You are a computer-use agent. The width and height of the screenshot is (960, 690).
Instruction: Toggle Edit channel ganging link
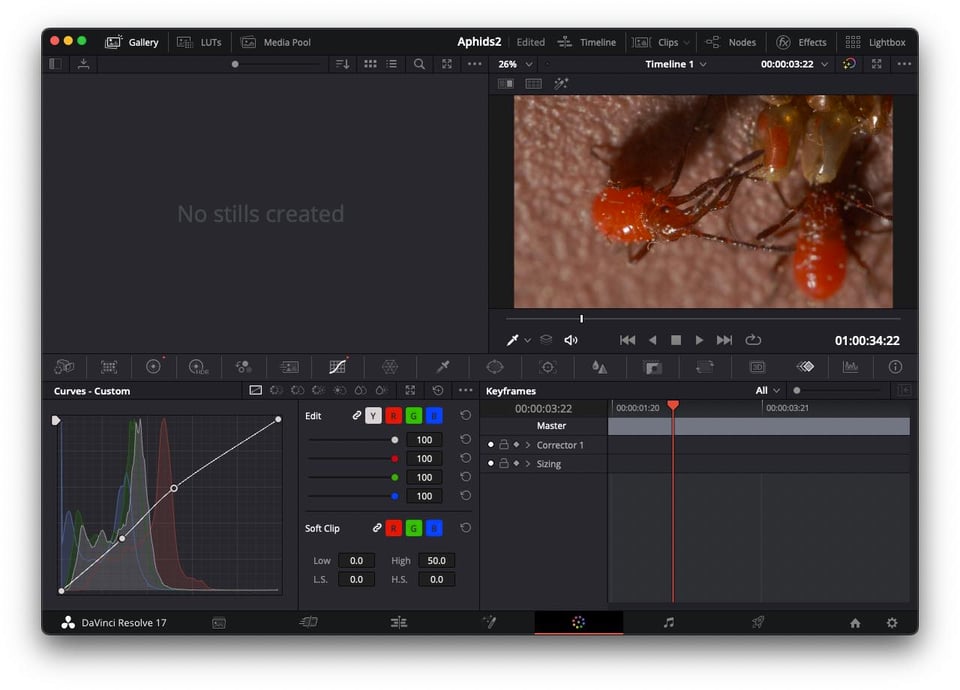tap(356, 416)
